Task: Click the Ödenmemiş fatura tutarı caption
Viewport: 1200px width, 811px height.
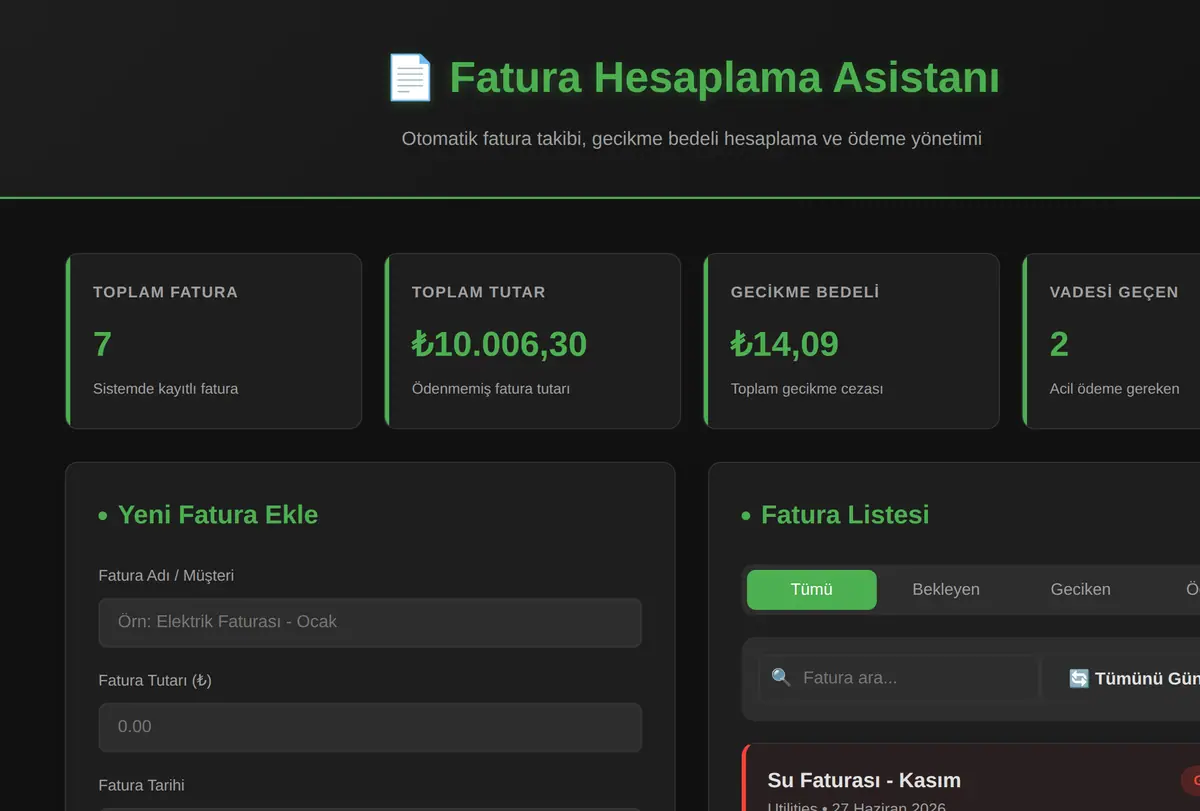Action: click(491, 389)
